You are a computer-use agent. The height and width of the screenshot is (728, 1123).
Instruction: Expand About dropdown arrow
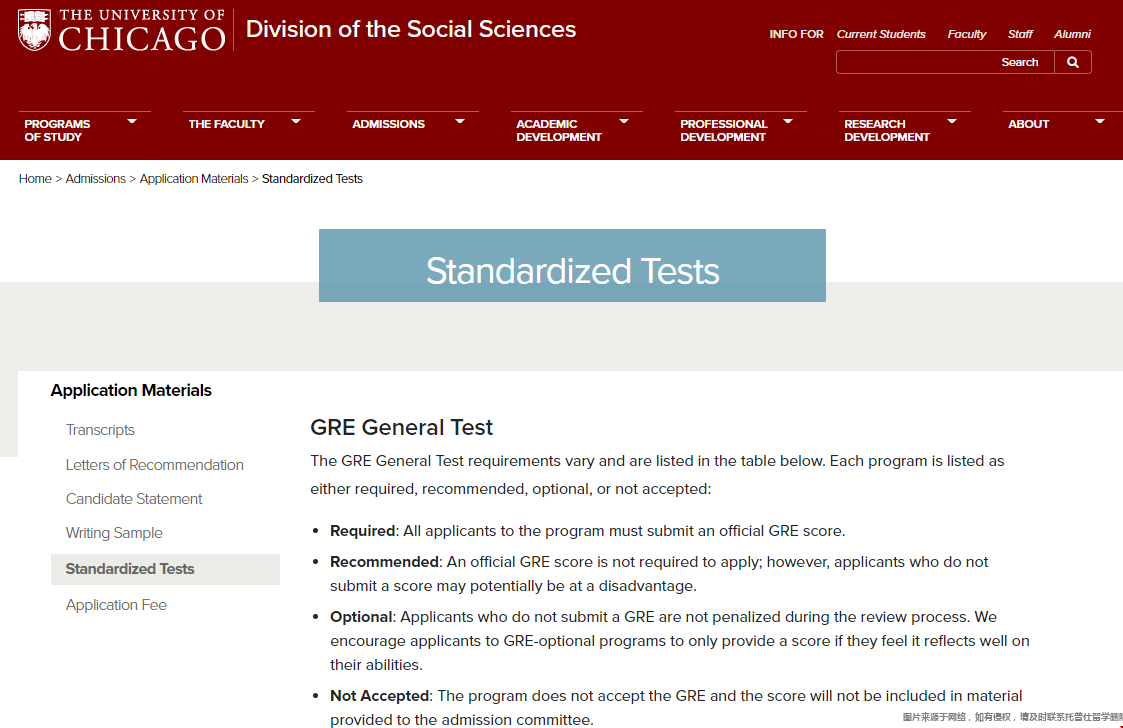(x=1099, y=122)
